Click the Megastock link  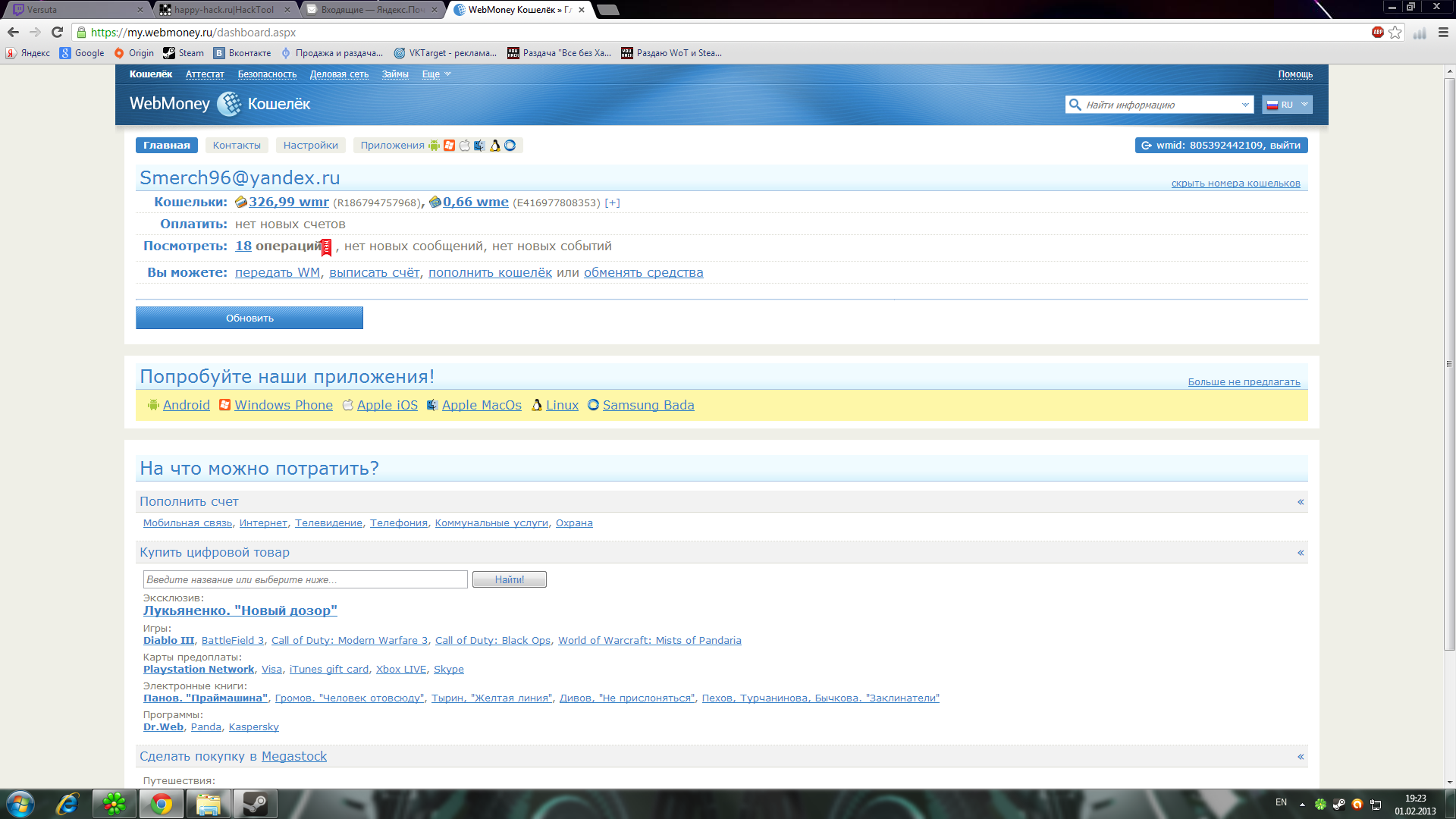[294, 757]
